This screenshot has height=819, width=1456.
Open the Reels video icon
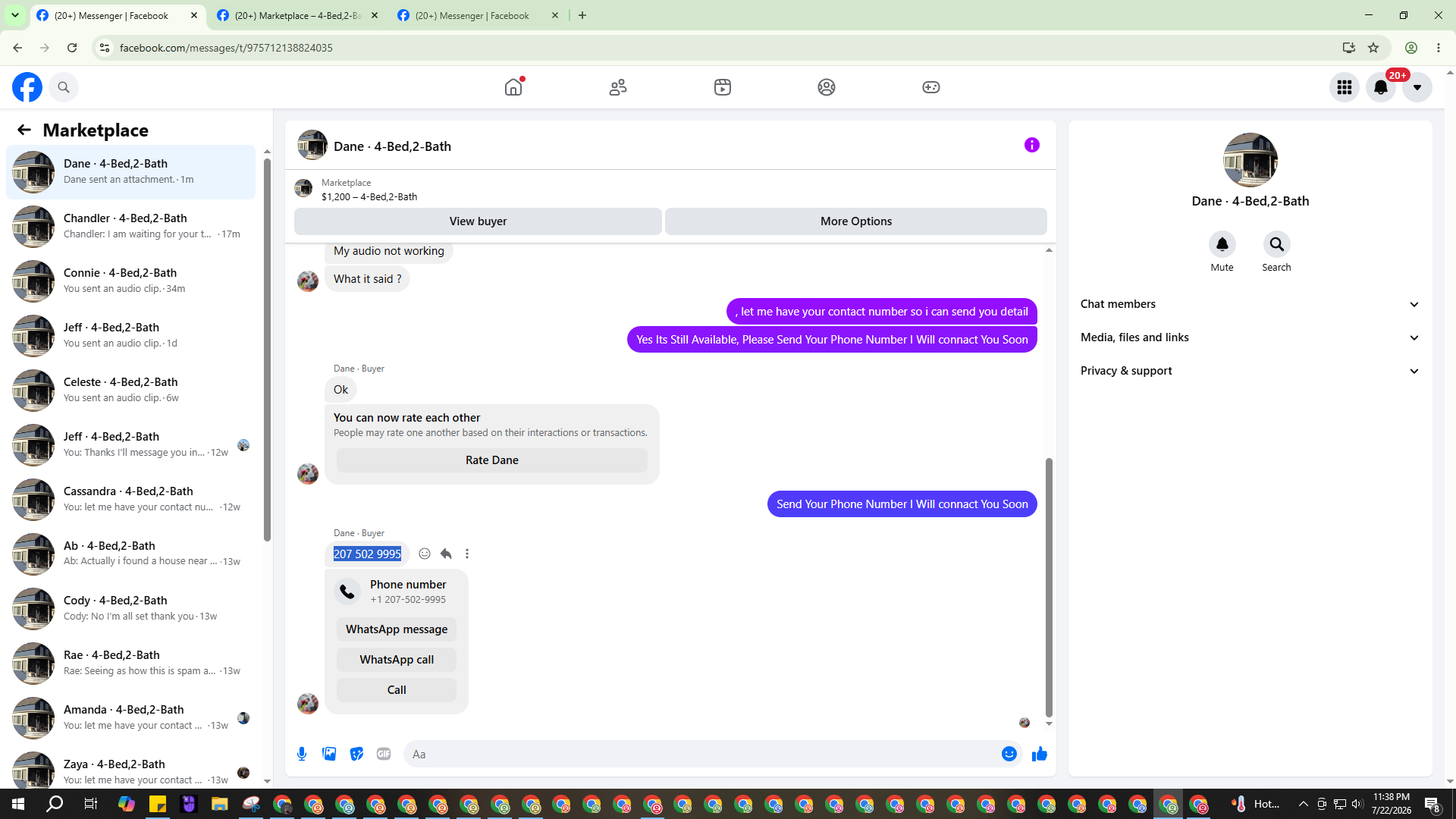click(723, 87)
